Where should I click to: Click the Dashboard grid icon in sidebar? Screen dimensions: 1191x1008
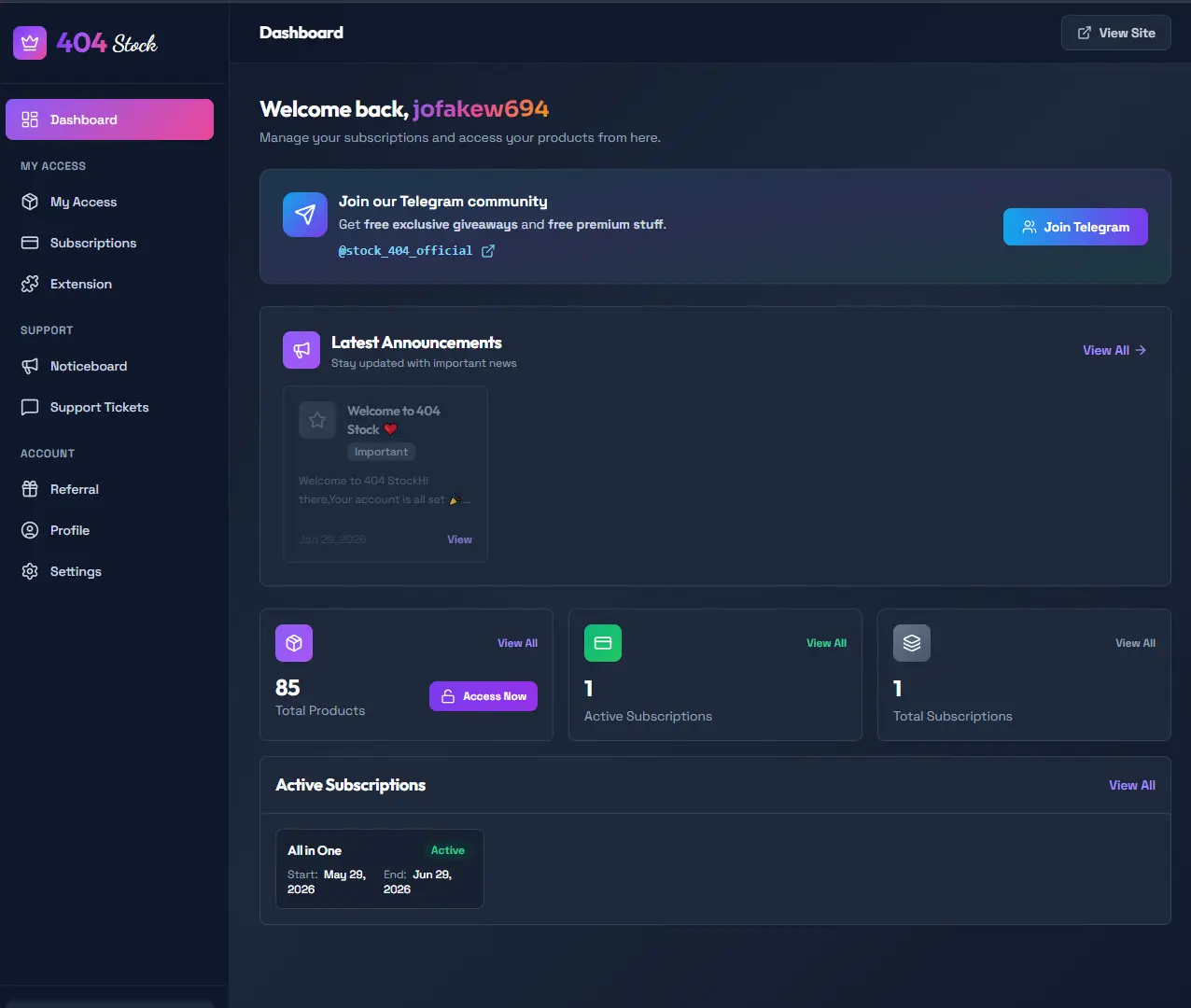coord(30,119)
